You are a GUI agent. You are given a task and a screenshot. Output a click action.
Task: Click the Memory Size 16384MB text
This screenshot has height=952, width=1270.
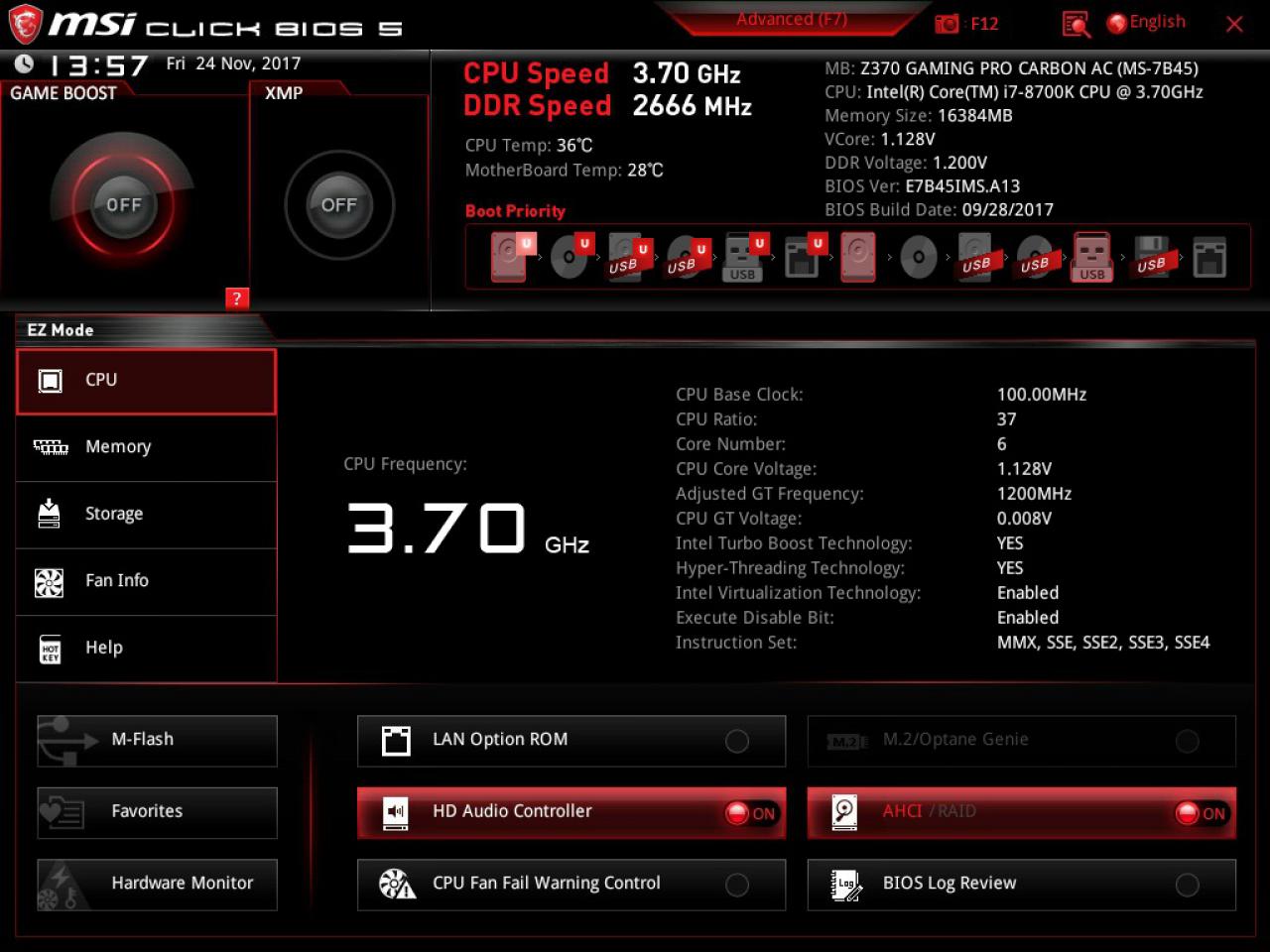[919, 116]
